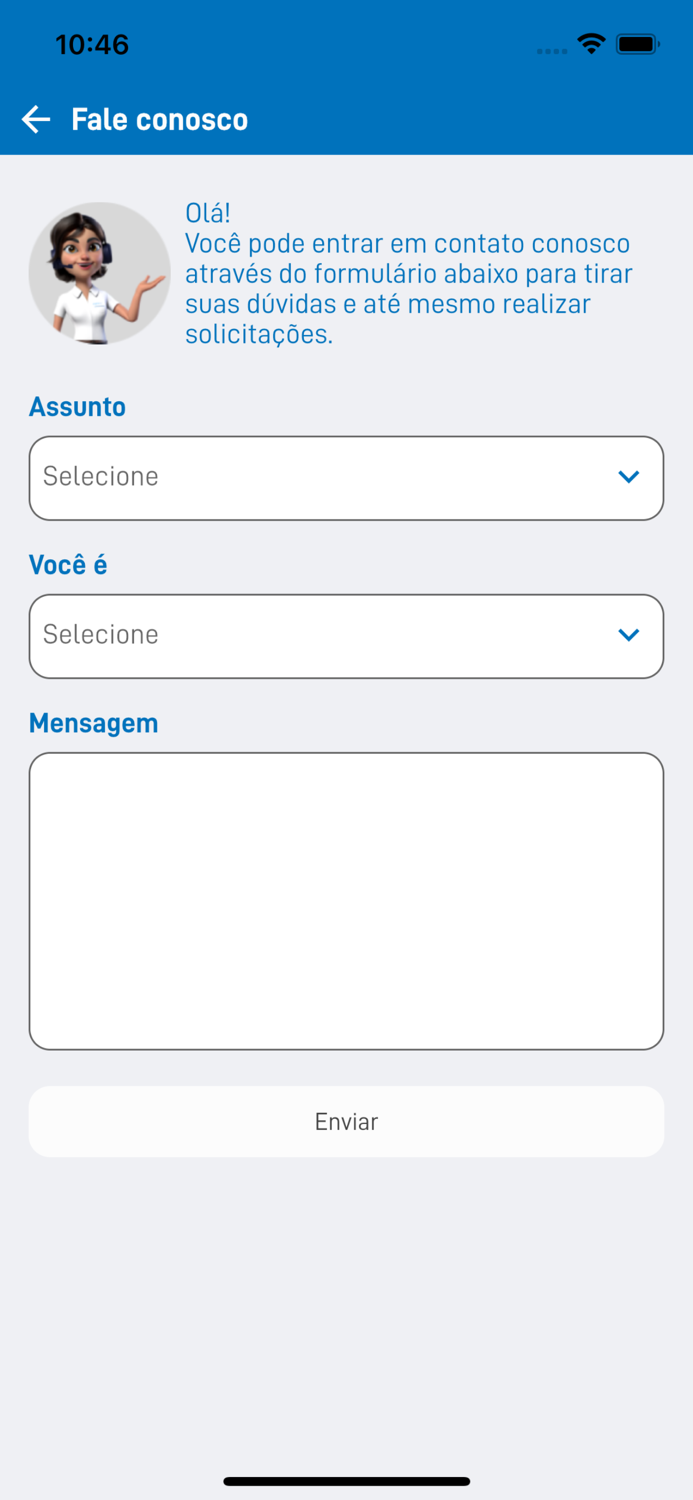Image resolution: width=693 pixels, height=1500 pixels.
Task: Open the Você é dropdown
Action: click(x=346, y=635)
